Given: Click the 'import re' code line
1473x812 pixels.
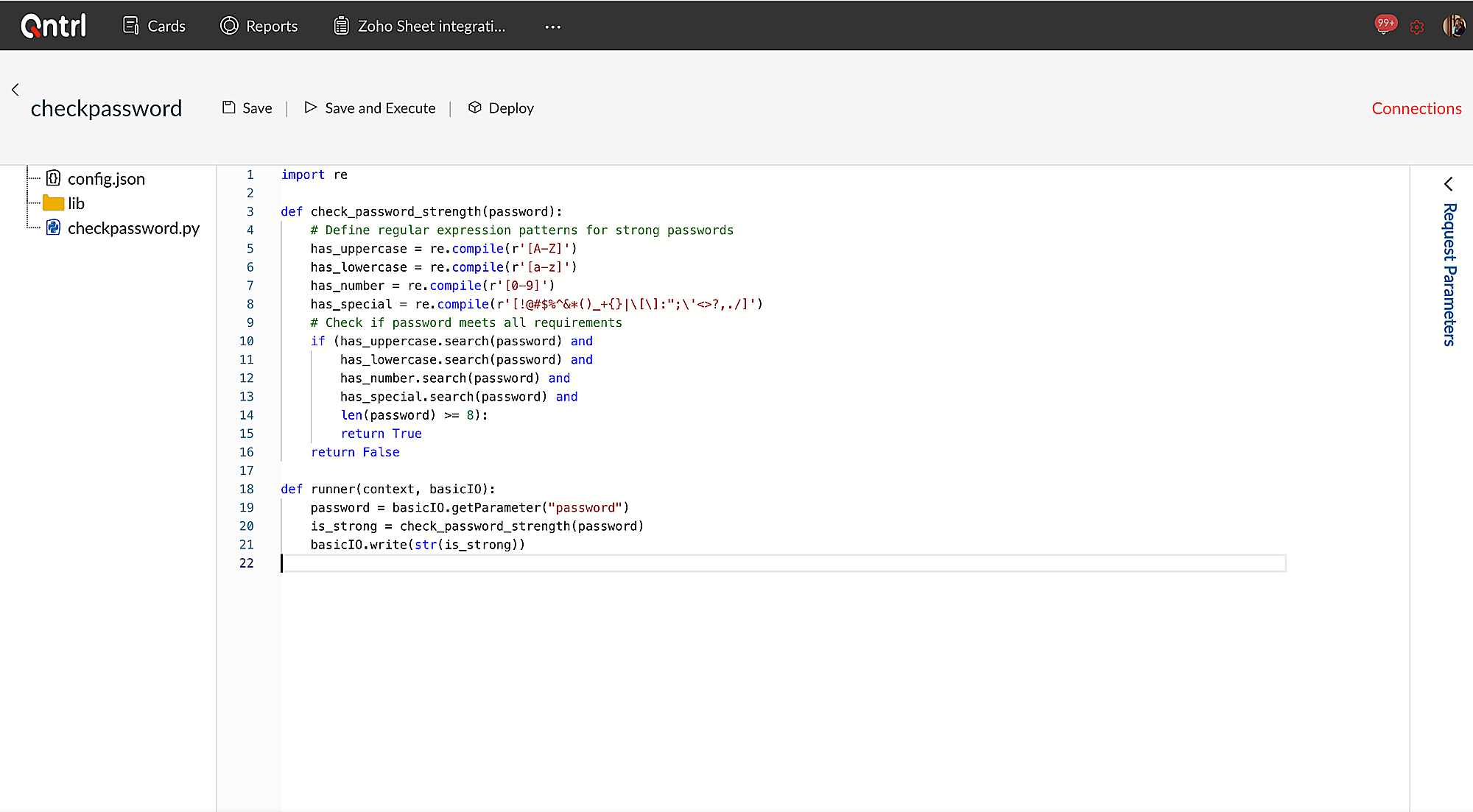Looking at the screenshot, I should (314, 174).
